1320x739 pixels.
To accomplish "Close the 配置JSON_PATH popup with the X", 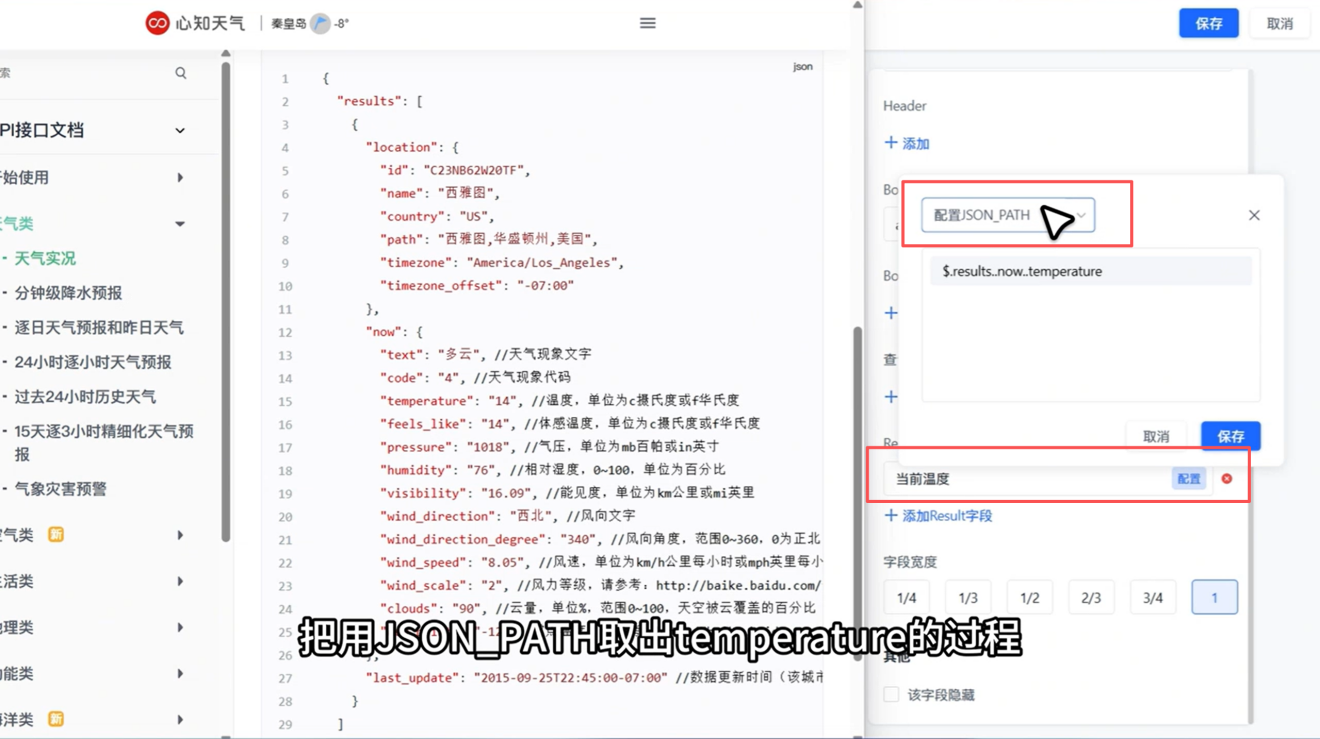I will (1254, 215).
